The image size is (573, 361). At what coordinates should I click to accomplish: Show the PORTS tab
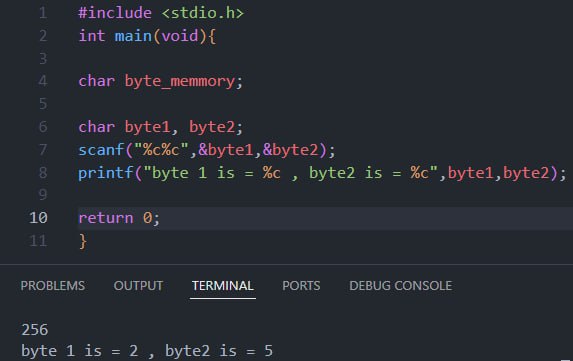tap(301, 285)
